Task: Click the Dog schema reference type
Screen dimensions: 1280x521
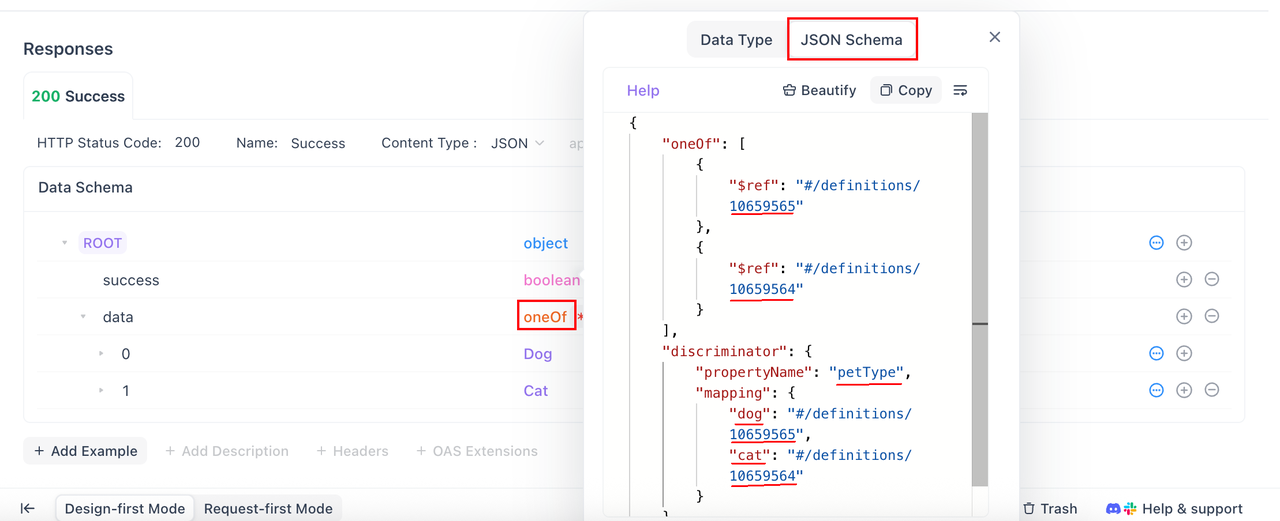Action: 538,354
